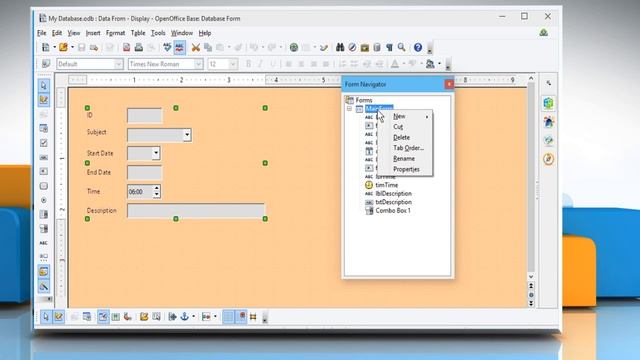This screenshot has width=640, height=360.
Task: Open the Paragraph Style dropdown showing Default
Action: pos(118,64)
